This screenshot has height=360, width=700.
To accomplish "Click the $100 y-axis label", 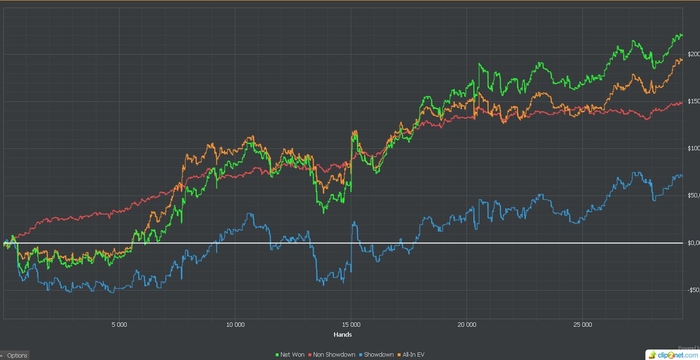I will click(694, 148).
